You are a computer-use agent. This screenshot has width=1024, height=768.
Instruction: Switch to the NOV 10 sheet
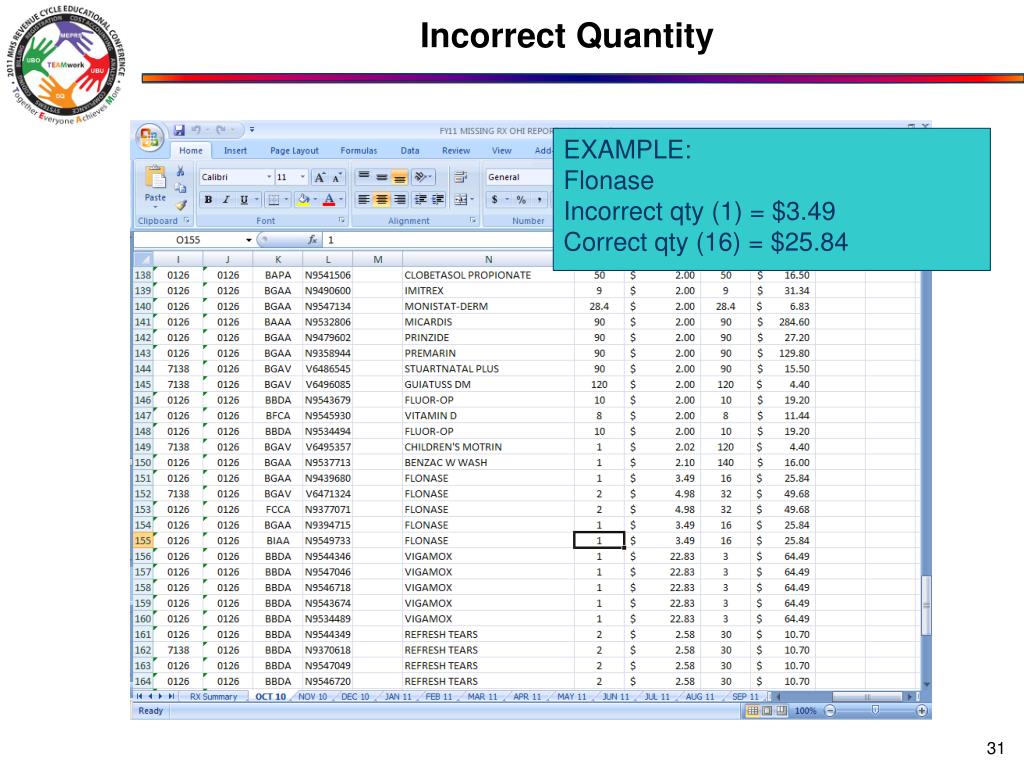(x=313, y=697)
